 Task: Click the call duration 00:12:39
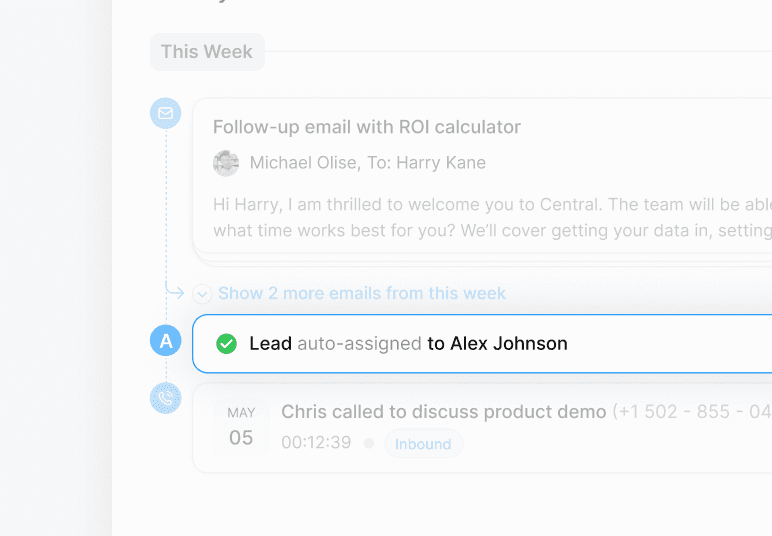316,442
